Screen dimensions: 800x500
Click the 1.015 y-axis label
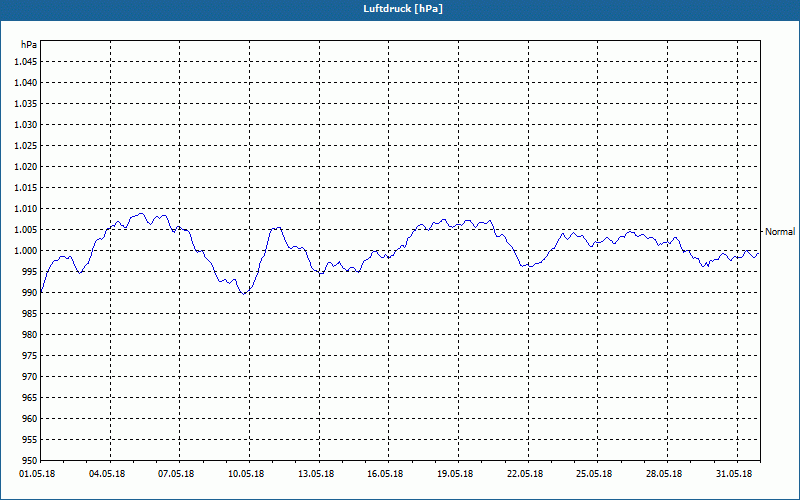(x=26, y=188)
